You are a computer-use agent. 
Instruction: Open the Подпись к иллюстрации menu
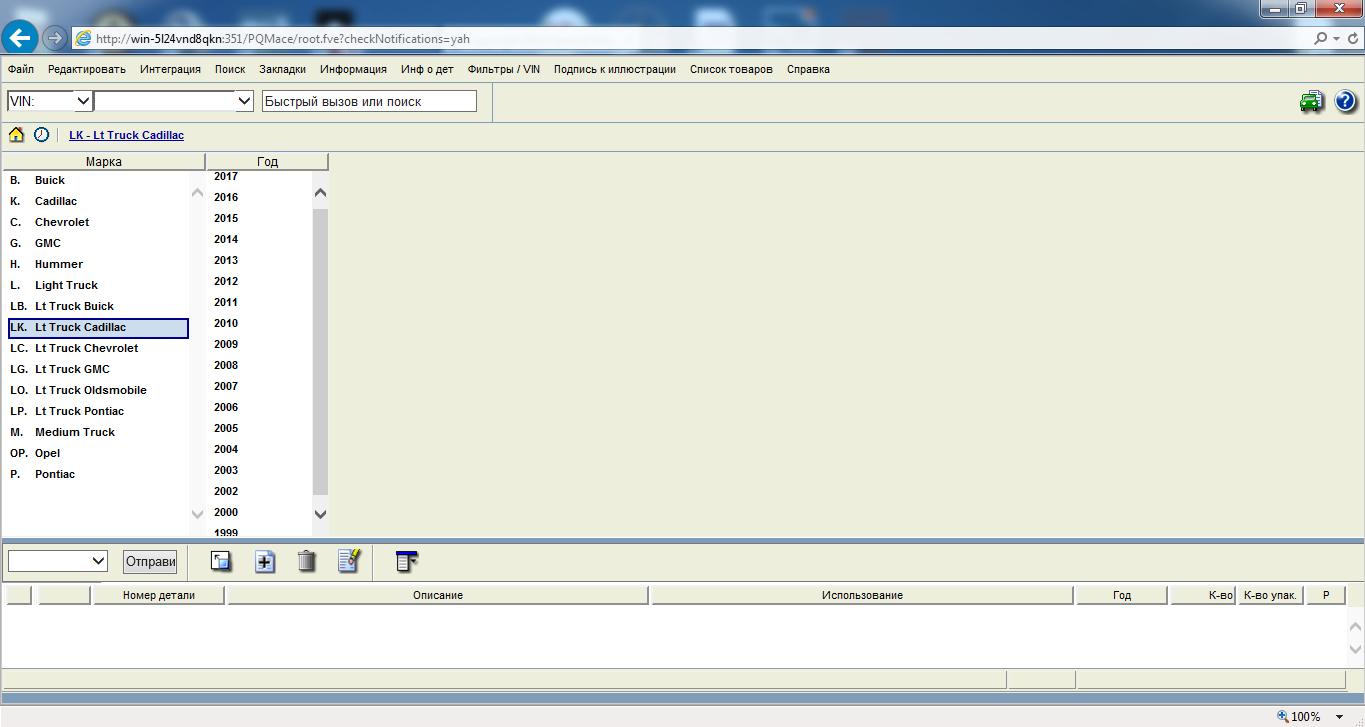[x=614, y=69]
